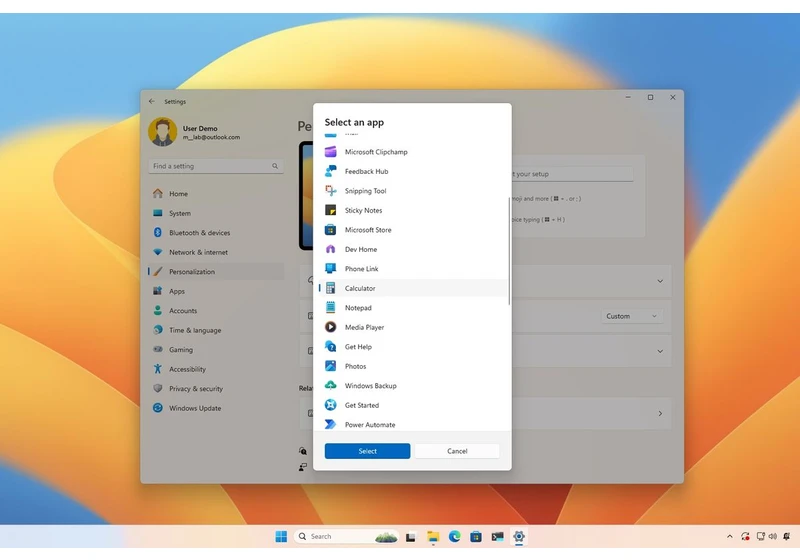Select the Dev Home icon
800x560 pixels.
[331, 249]
